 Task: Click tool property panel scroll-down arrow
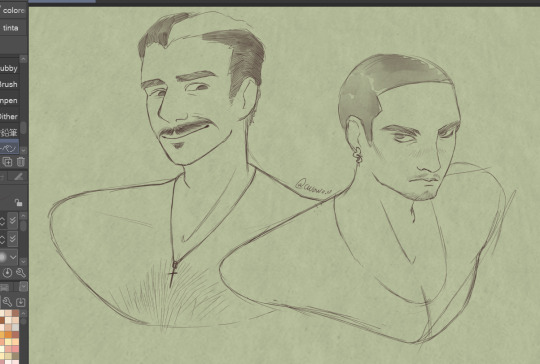23,261
